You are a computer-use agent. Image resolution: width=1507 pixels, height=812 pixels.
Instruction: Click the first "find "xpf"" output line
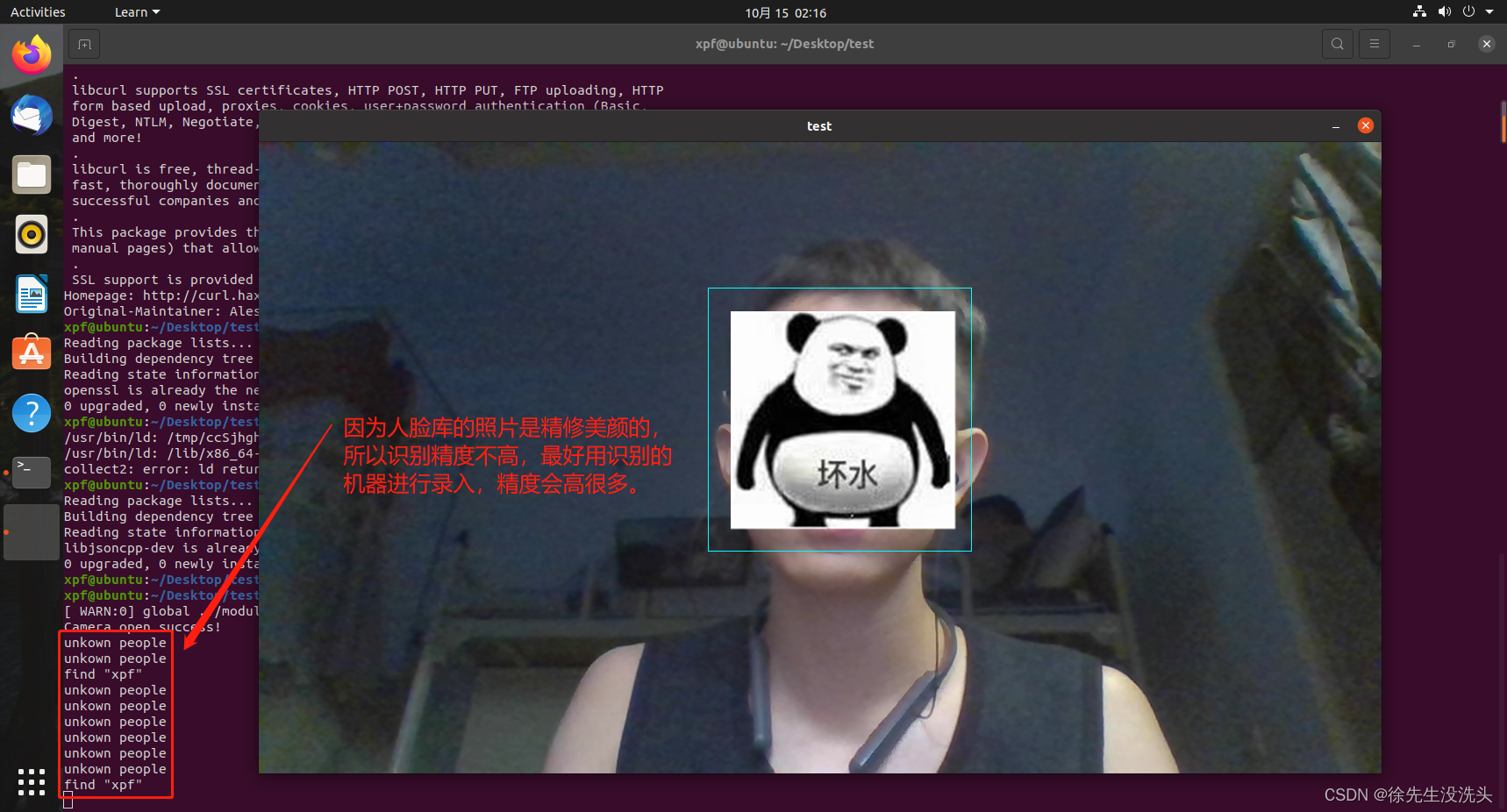tap(103, 674)
